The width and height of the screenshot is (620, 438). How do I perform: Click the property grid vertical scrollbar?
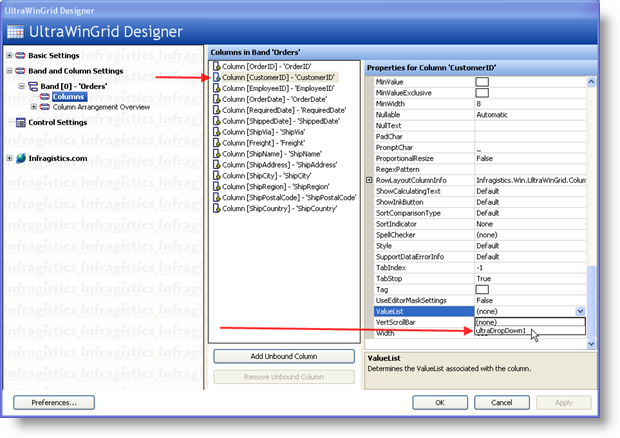click(x=591, y=200)
